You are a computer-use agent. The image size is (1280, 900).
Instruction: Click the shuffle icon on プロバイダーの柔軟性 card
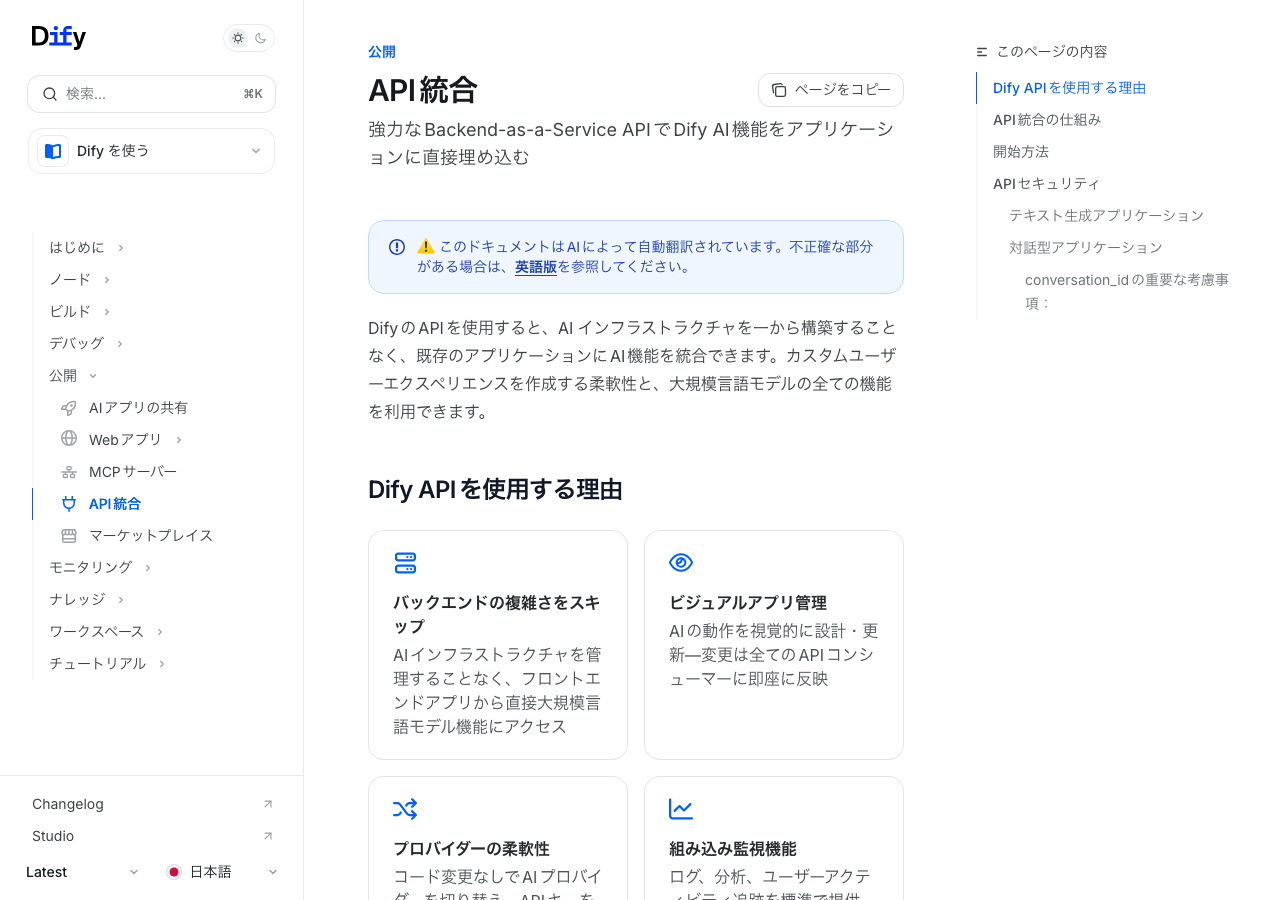[x=405, y=809]
